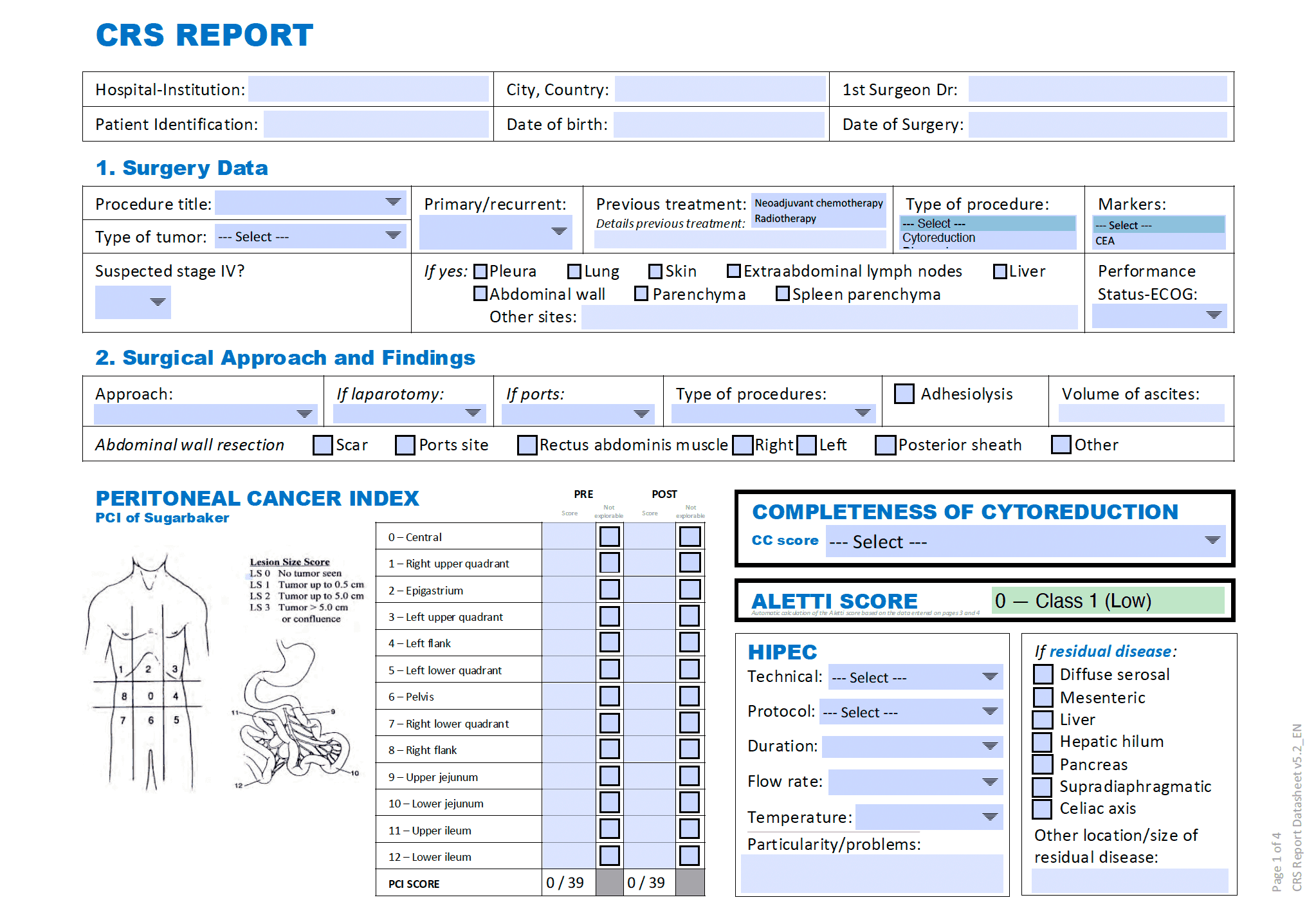Open the HIPEC Protocol dropdown
1316x911 pixels.
click(x=911, y=712)
